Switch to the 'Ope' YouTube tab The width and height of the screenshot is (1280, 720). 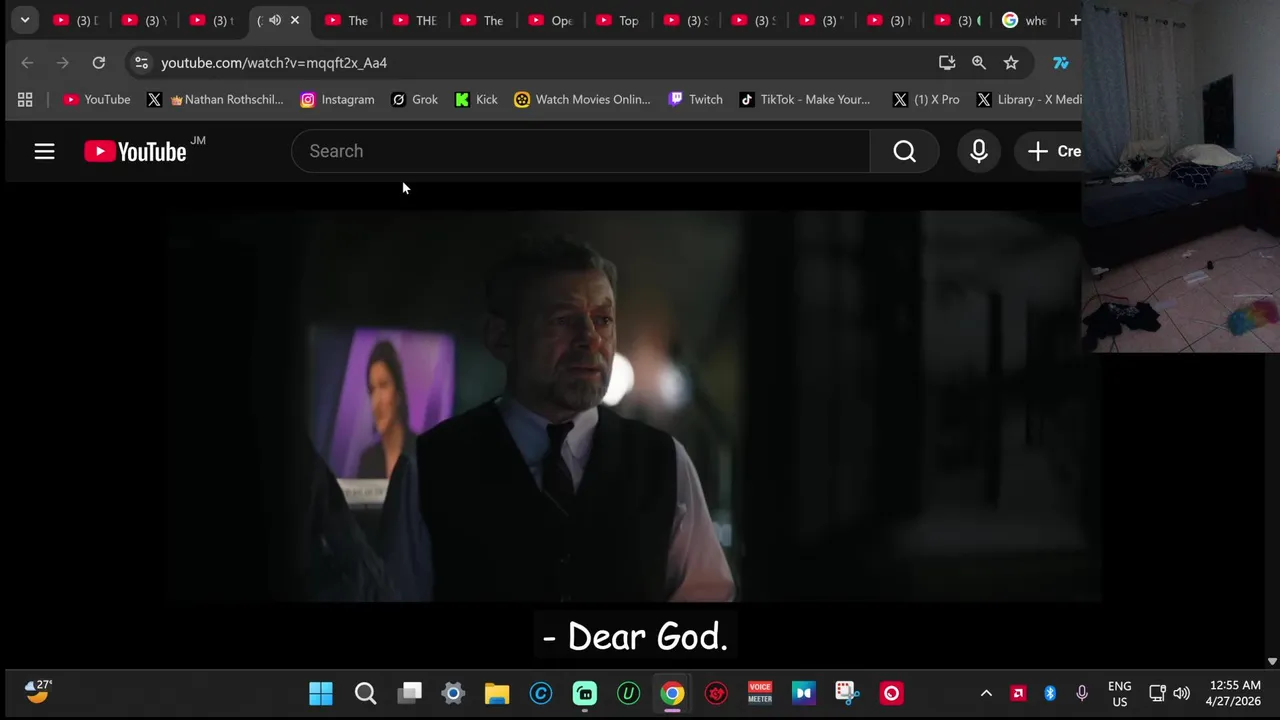coord(549,20)
